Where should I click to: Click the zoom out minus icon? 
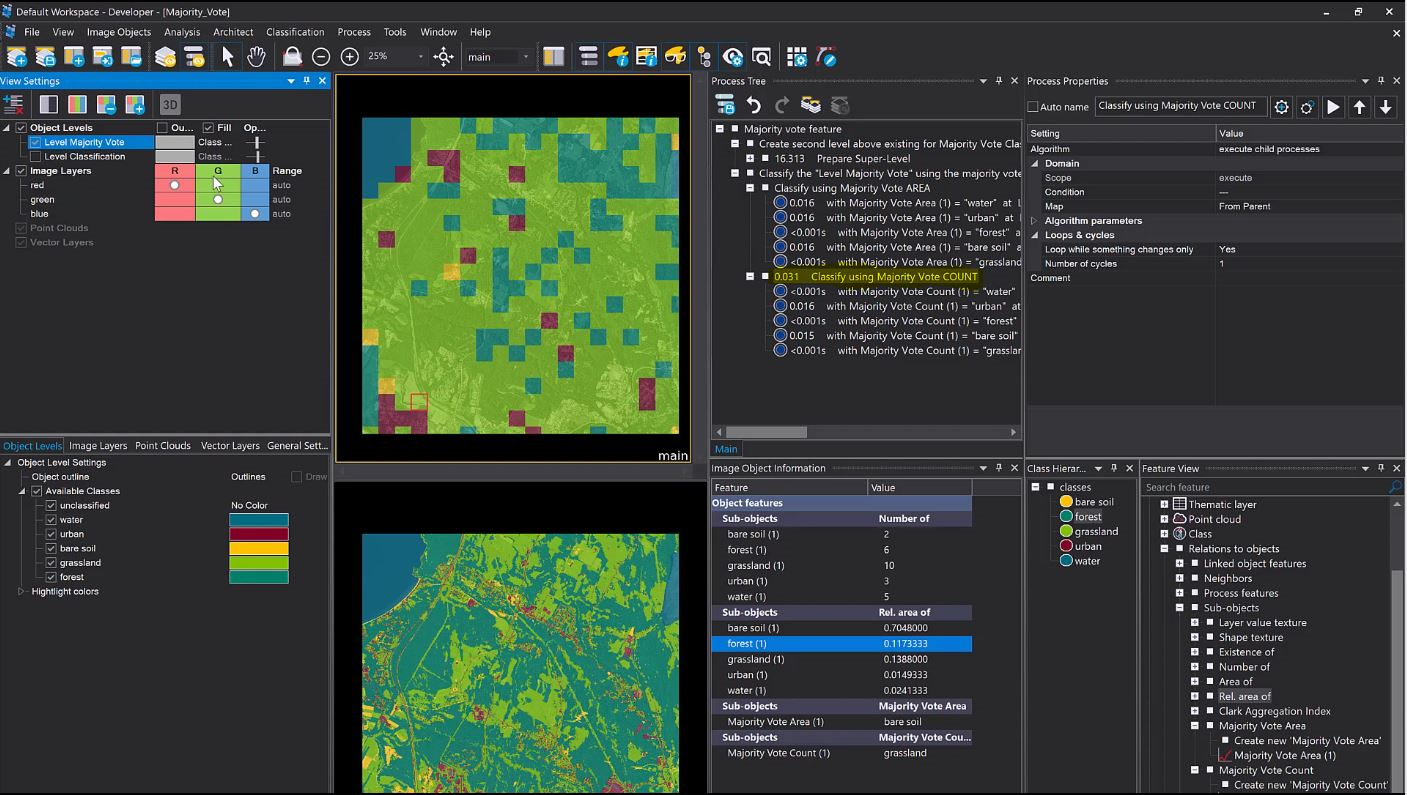click(321, 57)
